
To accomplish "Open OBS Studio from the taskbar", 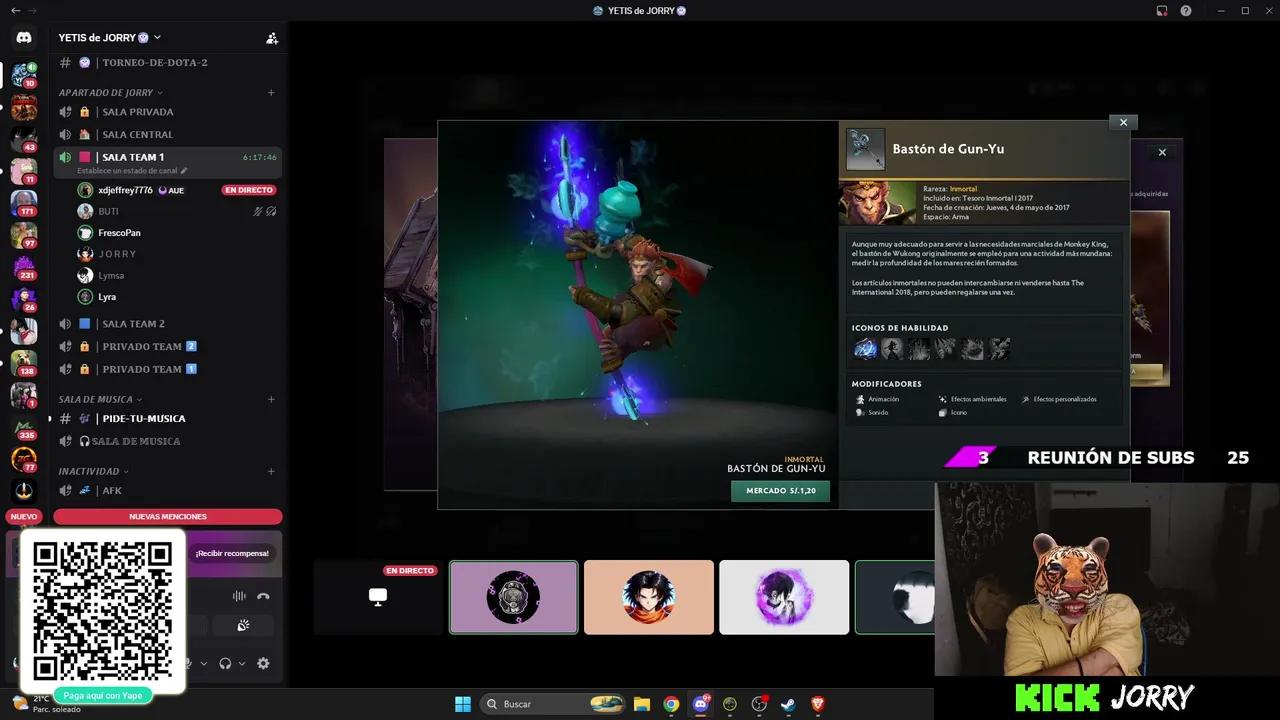I will [x=759, y=704].
